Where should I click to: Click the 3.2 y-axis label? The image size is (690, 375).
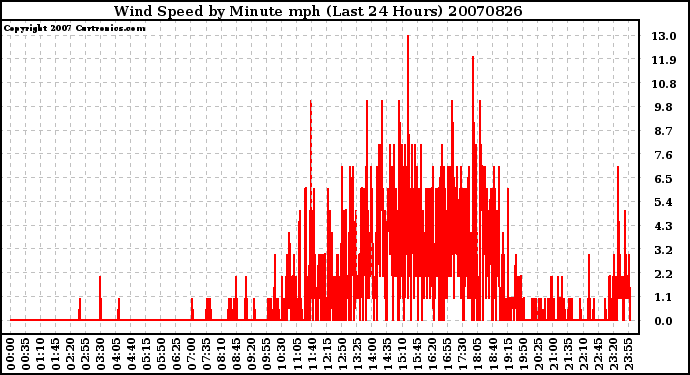click(664, 250)
